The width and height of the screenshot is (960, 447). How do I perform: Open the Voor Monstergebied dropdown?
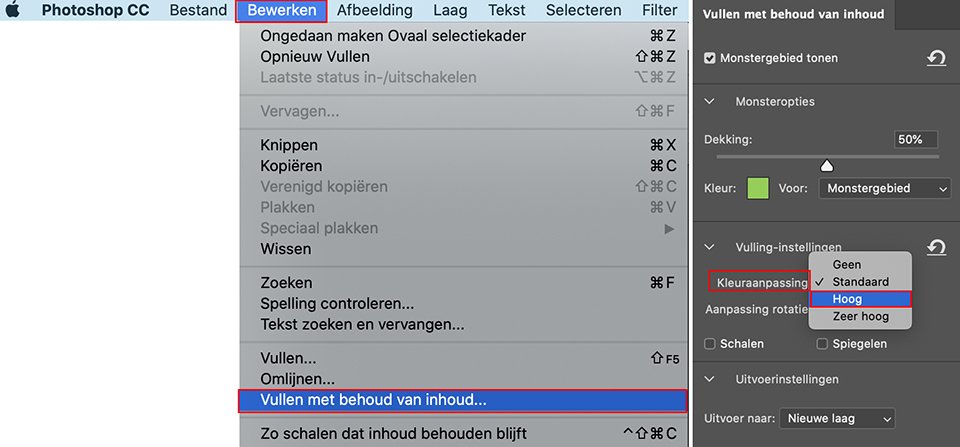coord(885,189)
